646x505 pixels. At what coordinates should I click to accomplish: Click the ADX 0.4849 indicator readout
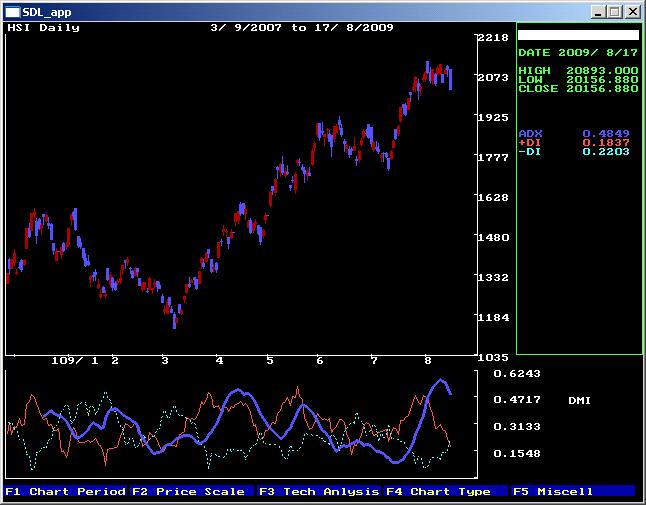click(574, 133)
